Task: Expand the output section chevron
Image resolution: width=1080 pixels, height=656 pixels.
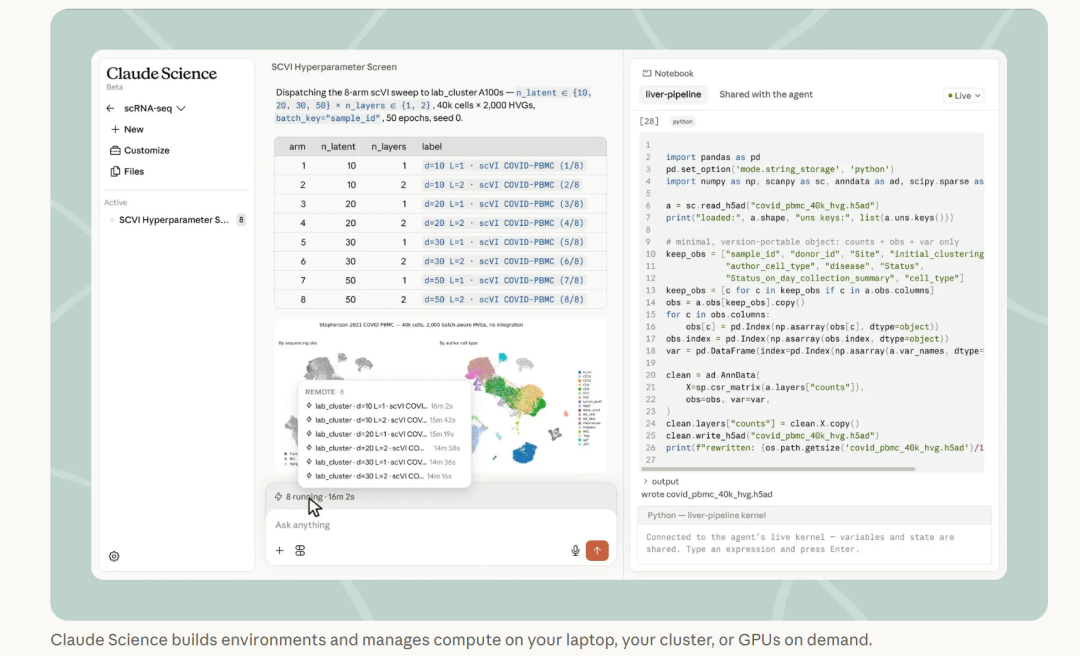Action: (645, 482)
